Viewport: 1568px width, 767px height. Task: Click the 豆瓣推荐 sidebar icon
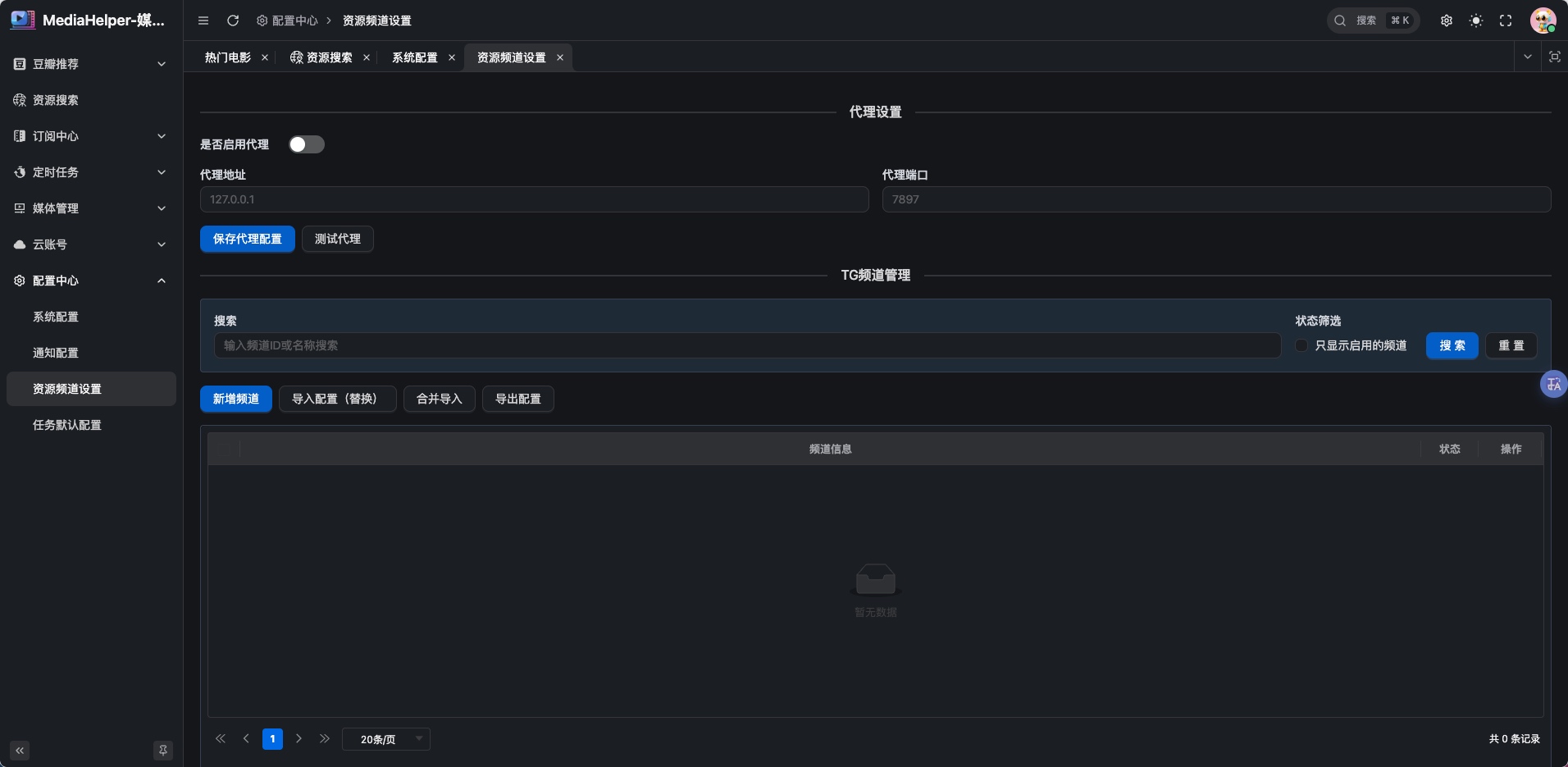(x=20, y=64)
